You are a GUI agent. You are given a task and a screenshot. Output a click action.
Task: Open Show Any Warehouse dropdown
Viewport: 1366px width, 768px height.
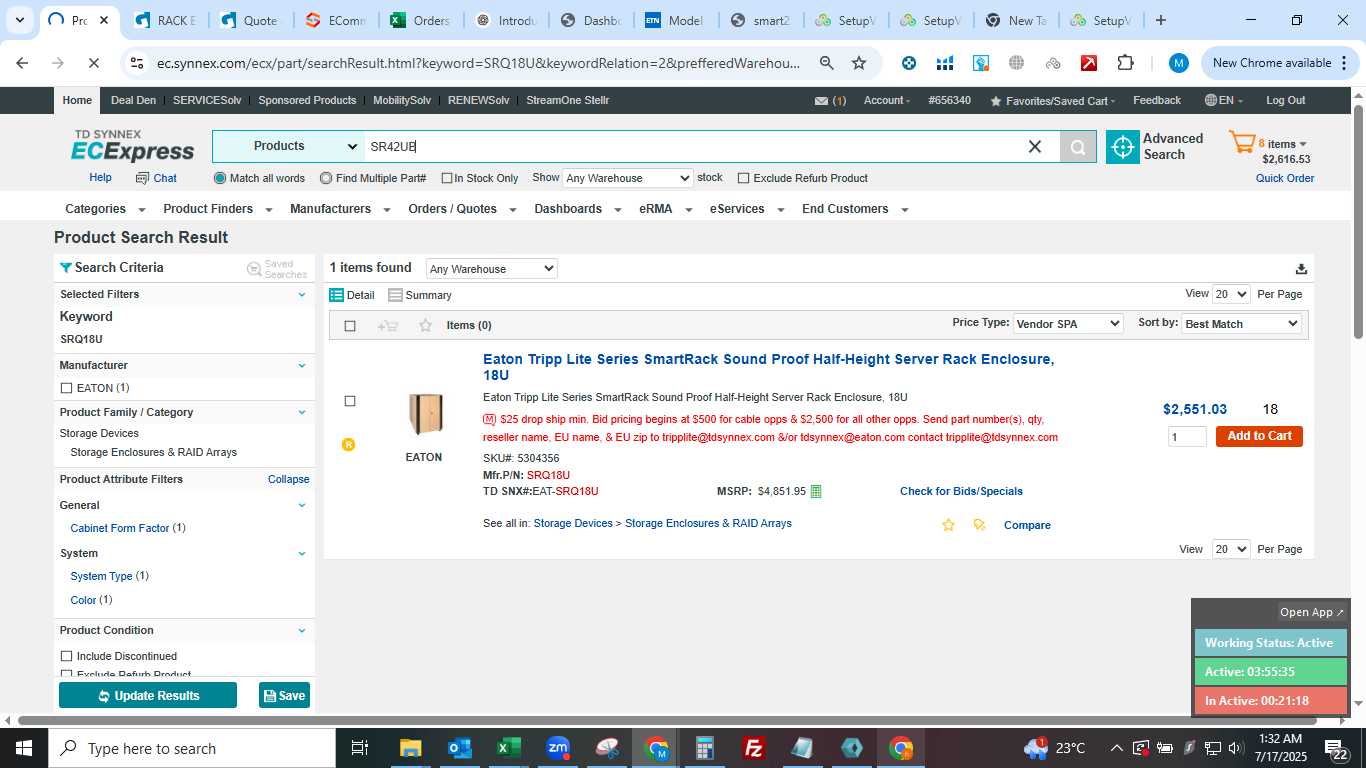(x=627, y=178)
